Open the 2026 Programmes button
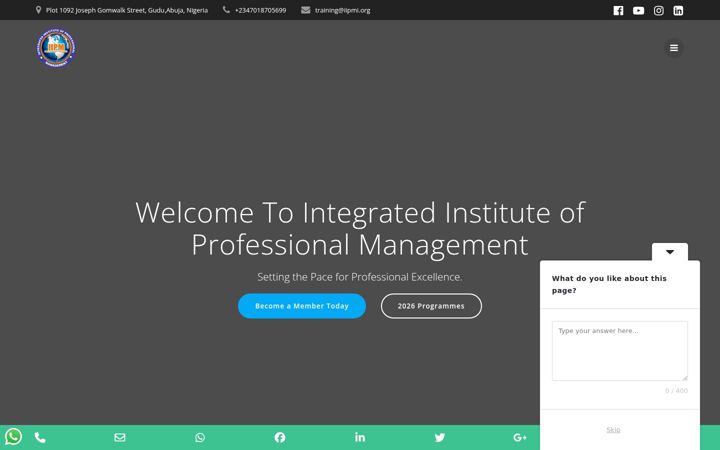The width and height of the screenshot is (720, 450). [x=431, y=306]
